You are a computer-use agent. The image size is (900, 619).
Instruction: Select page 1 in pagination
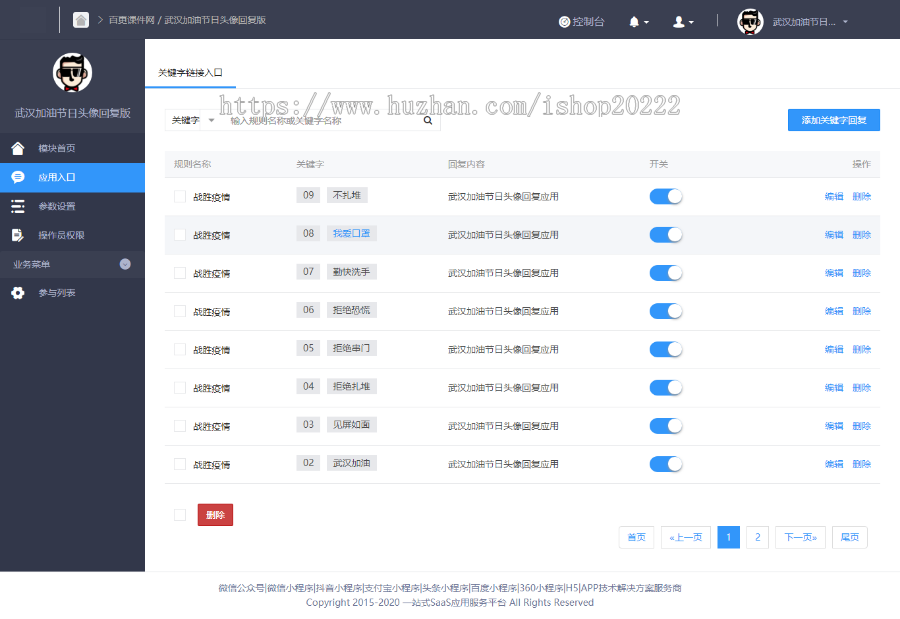[x=728, y=537]
